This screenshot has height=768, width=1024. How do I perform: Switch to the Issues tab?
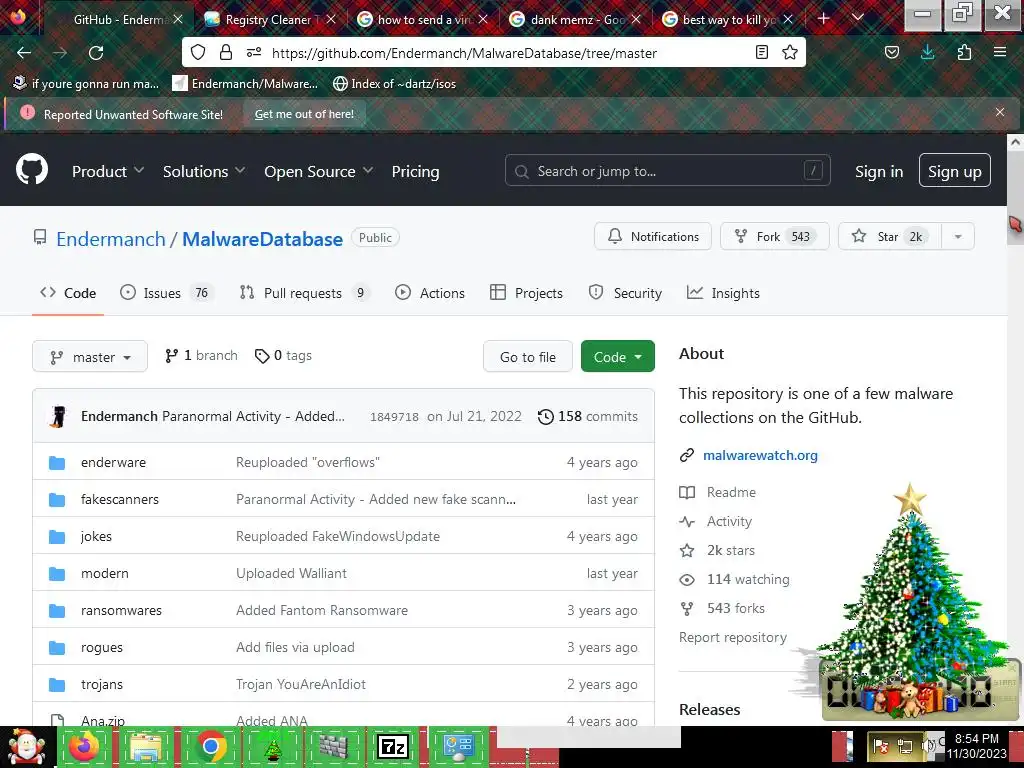165,293
